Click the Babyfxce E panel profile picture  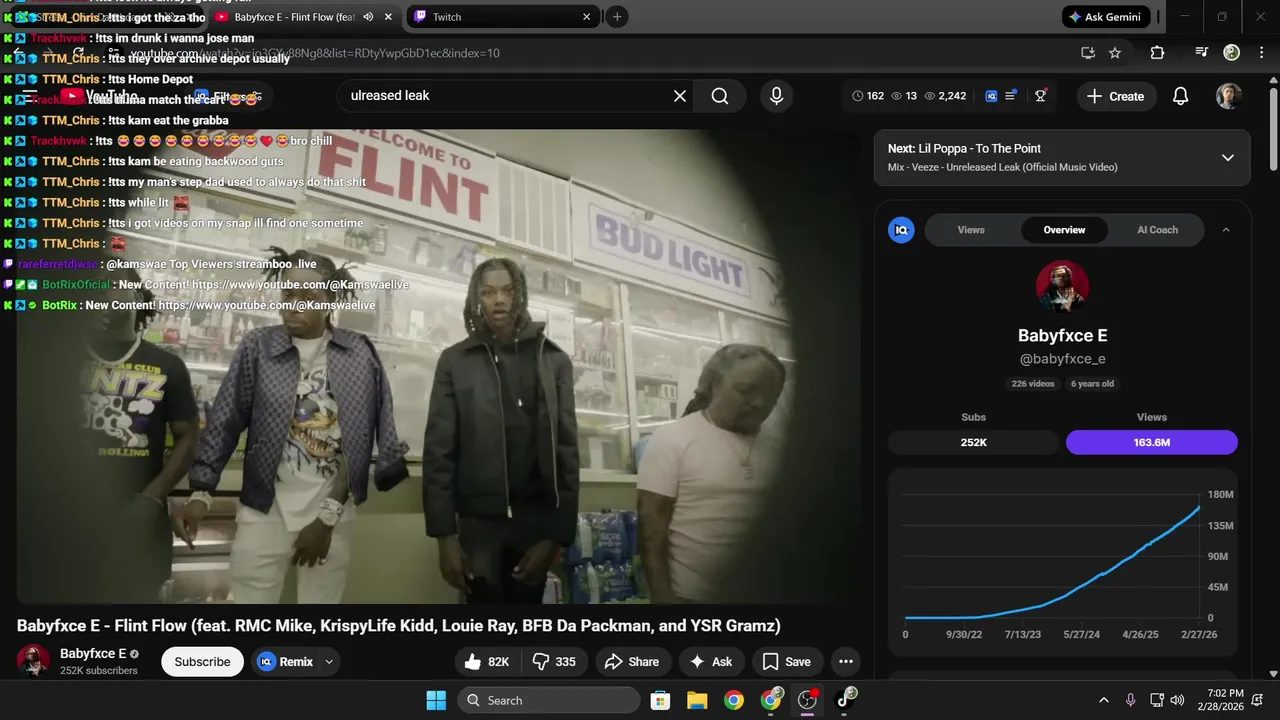[x=1062, y=287]
